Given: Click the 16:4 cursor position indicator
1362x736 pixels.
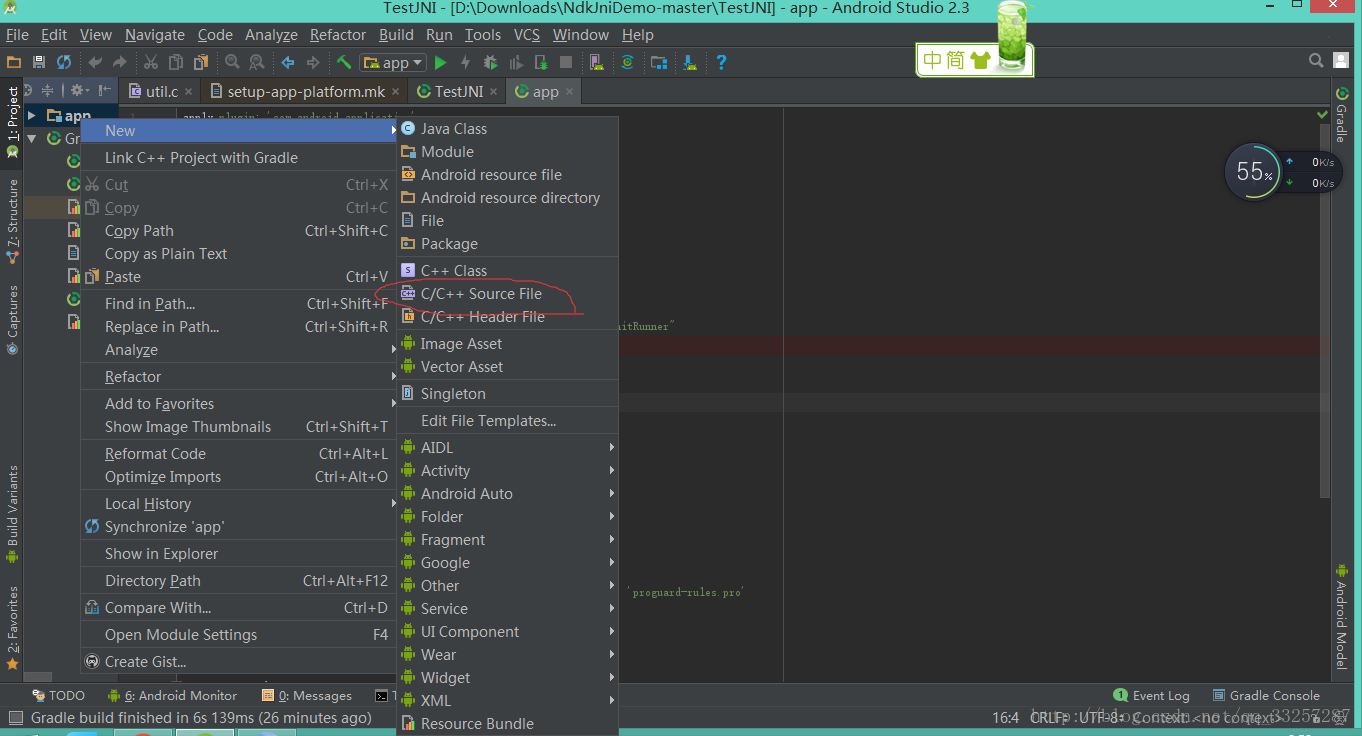Looking at the screenshot, I should [1005, 718].
